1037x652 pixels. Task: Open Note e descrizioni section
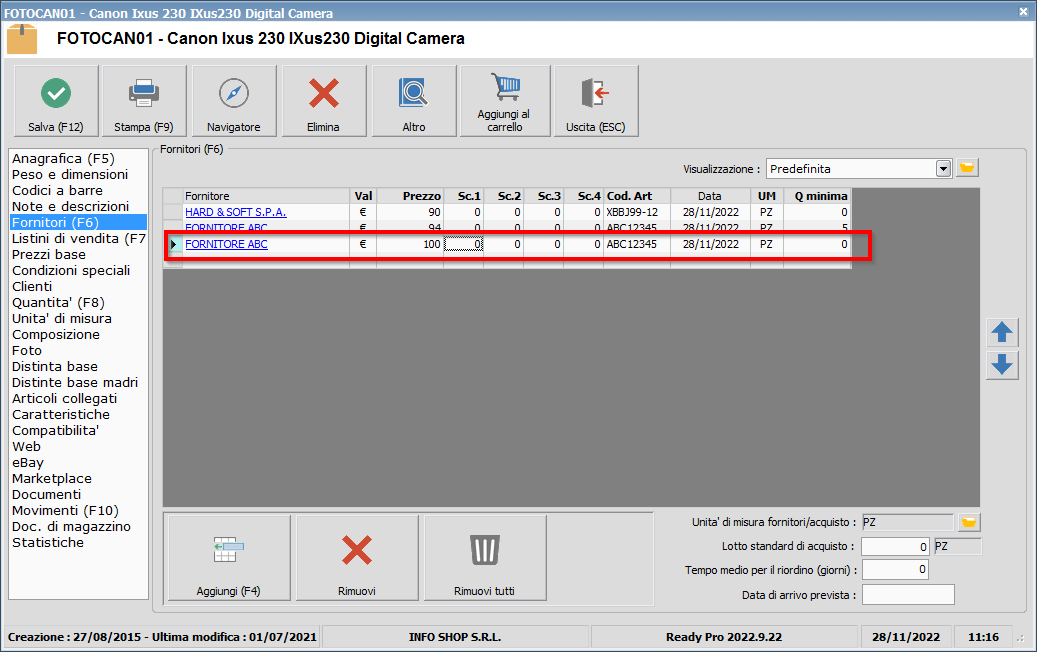pyautogui.click(x=71, y=206)
